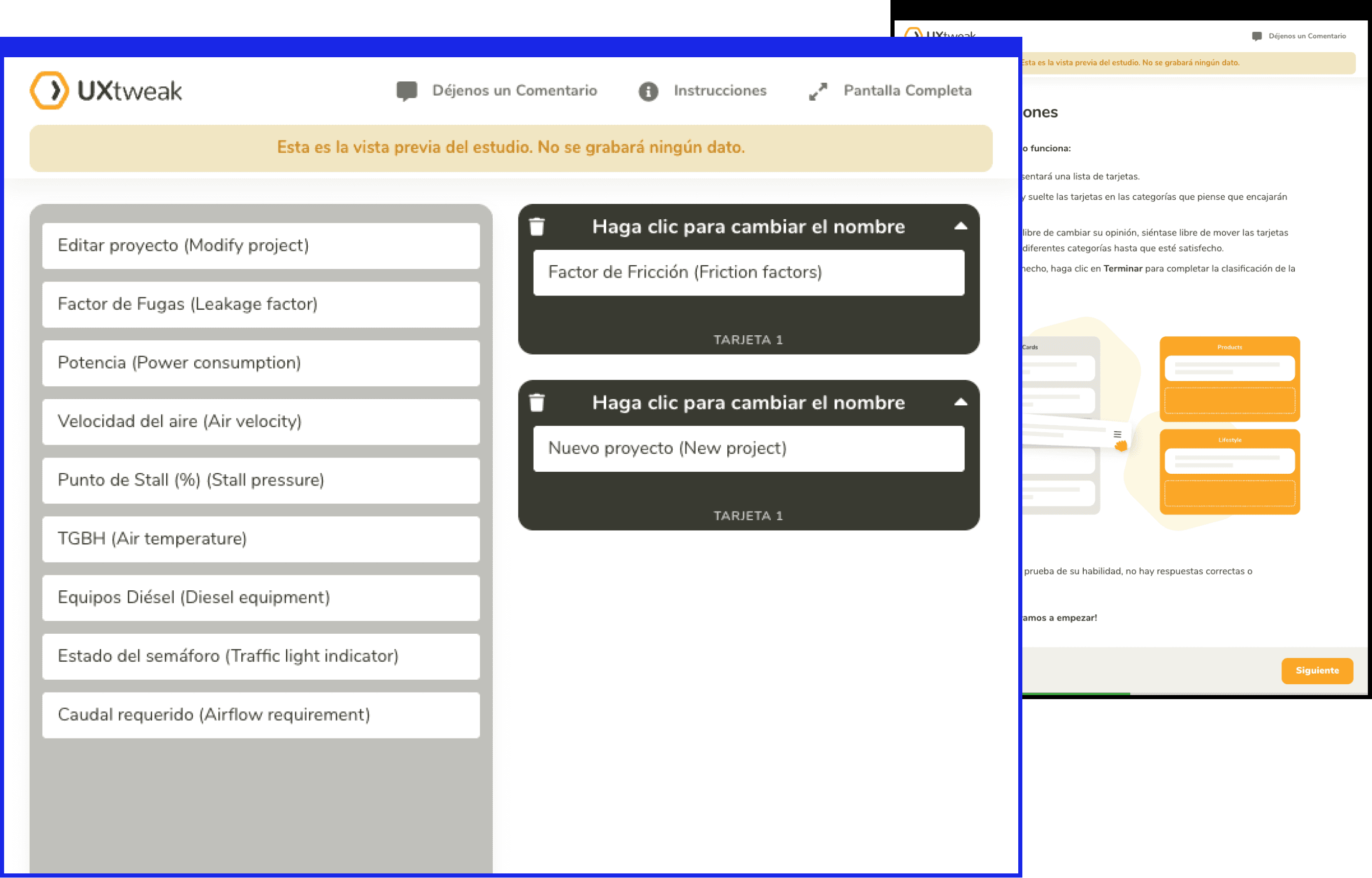Rename second category via its title text
Viewport: 1372px width, 878px height.
pyautogui.click(x=748, y=403)
